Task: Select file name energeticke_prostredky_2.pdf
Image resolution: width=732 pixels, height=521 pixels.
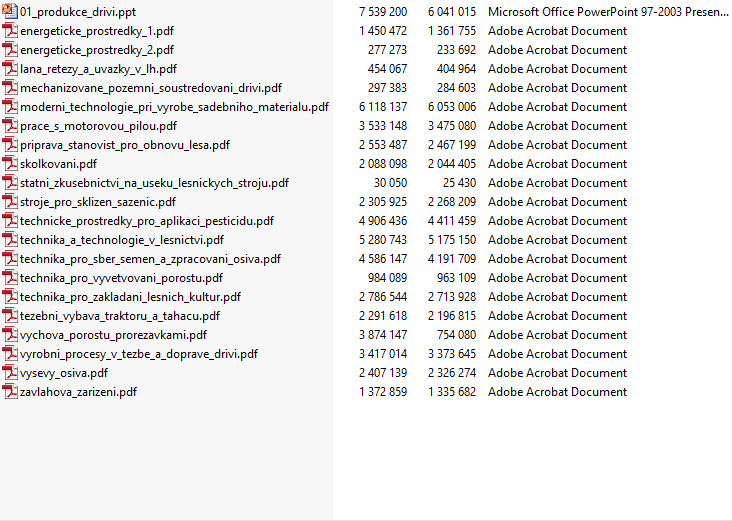Action: [97, 50]
